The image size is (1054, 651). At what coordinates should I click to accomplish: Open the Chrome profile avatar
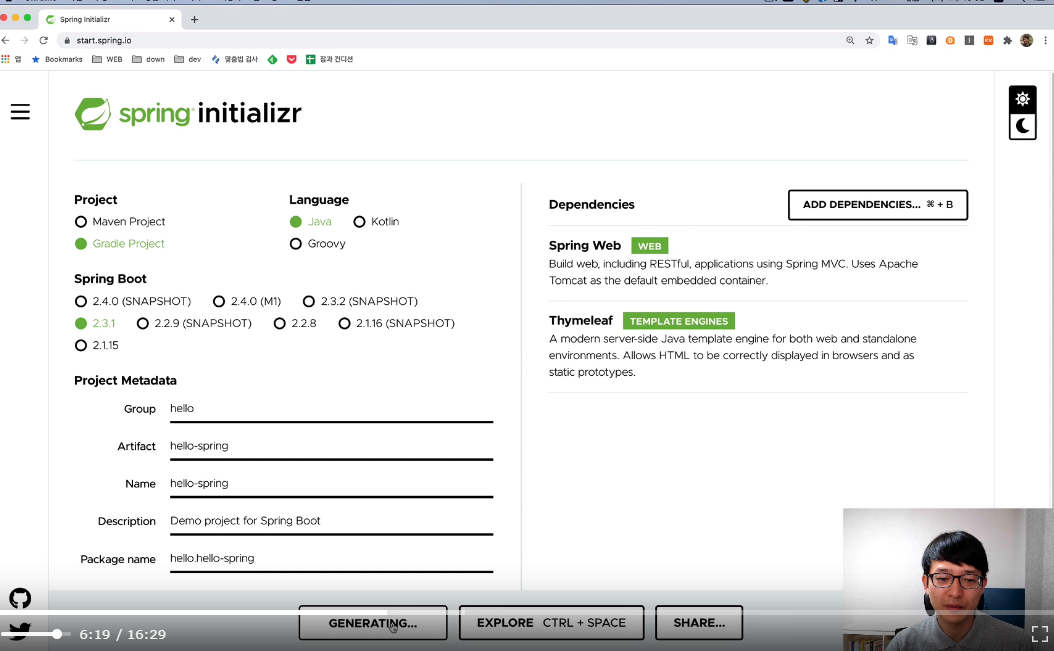[x=1026, y=40]
